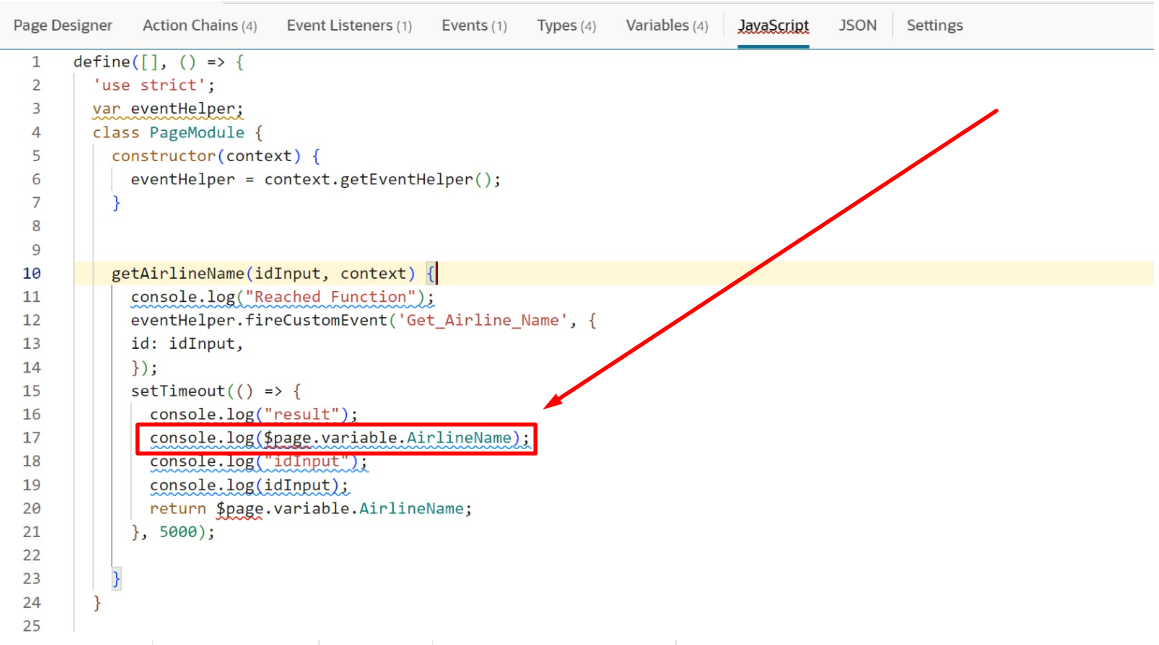Click the define keyword on line 1
Viewport: 1159px width, 645px height.
click(102, 62)
